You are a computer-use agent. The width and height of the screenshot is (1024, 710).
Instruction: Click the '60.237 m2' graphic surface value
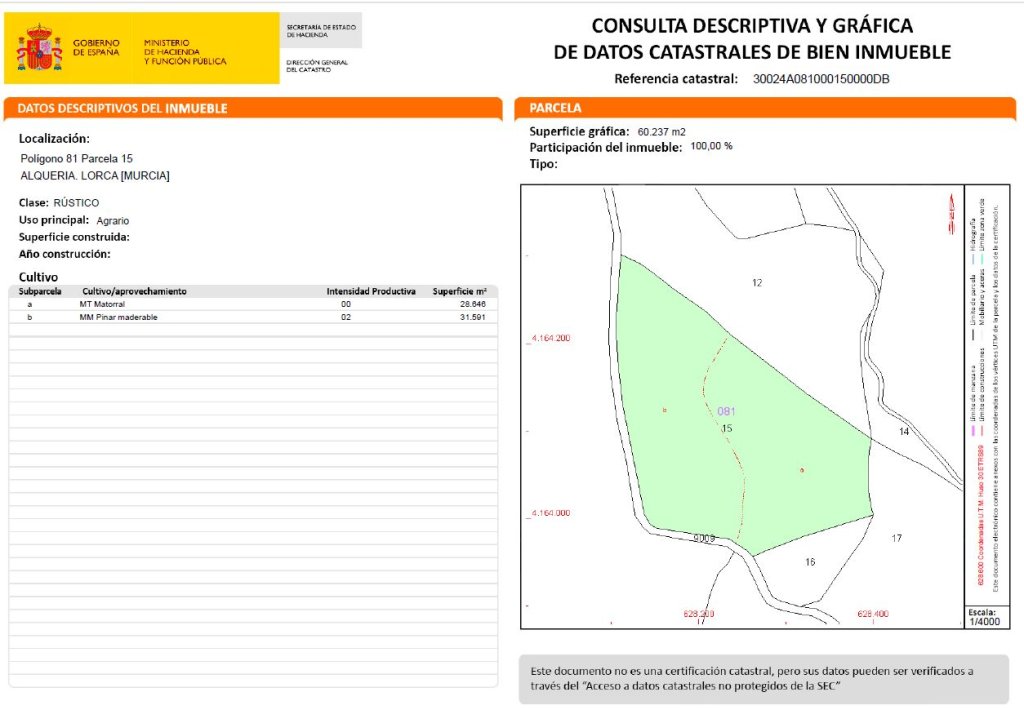pos(662,132)
